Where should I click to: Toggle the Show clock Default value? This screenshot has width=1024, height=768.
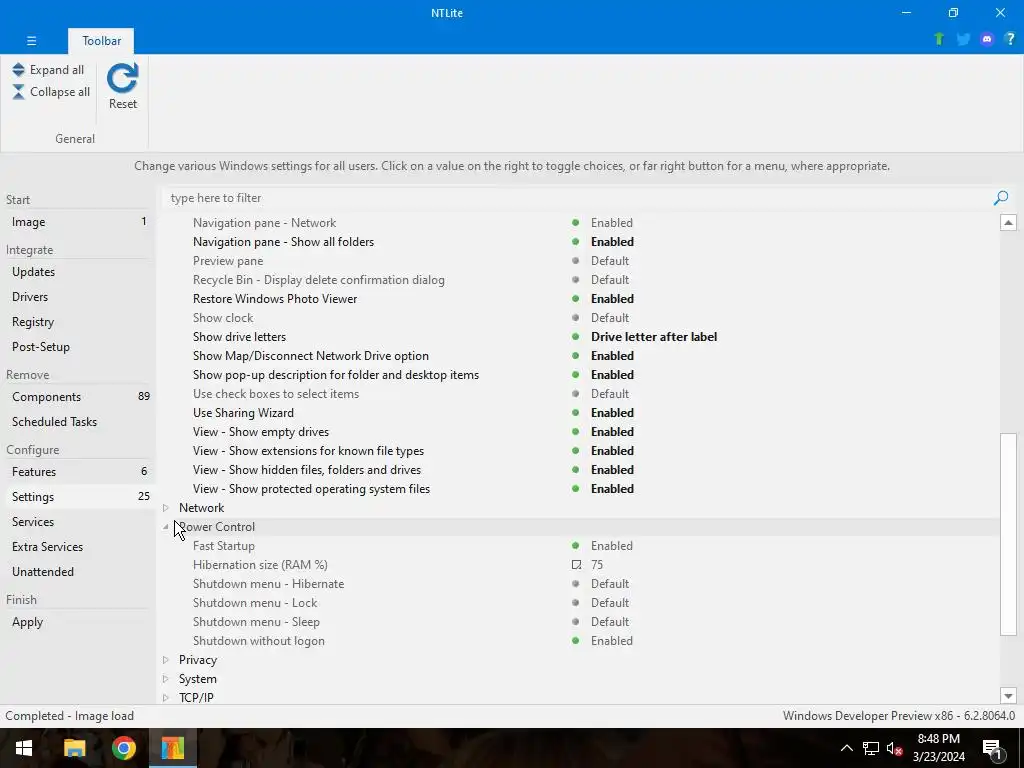[610, 318]
